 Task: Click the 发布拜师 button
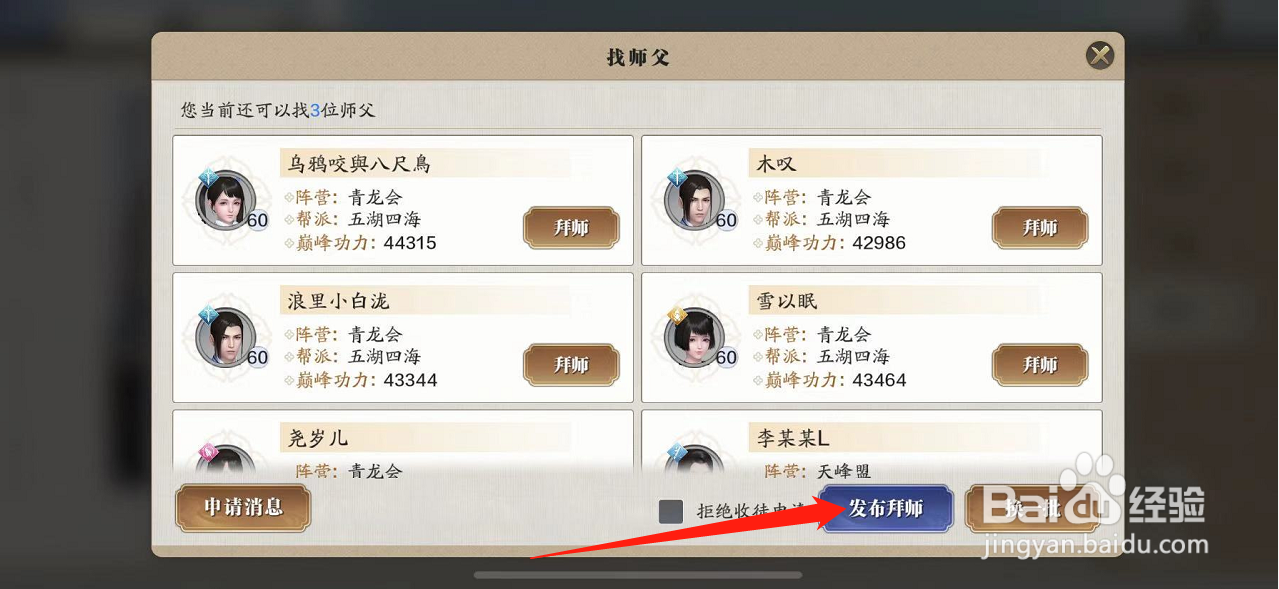[x=885, y=509]
